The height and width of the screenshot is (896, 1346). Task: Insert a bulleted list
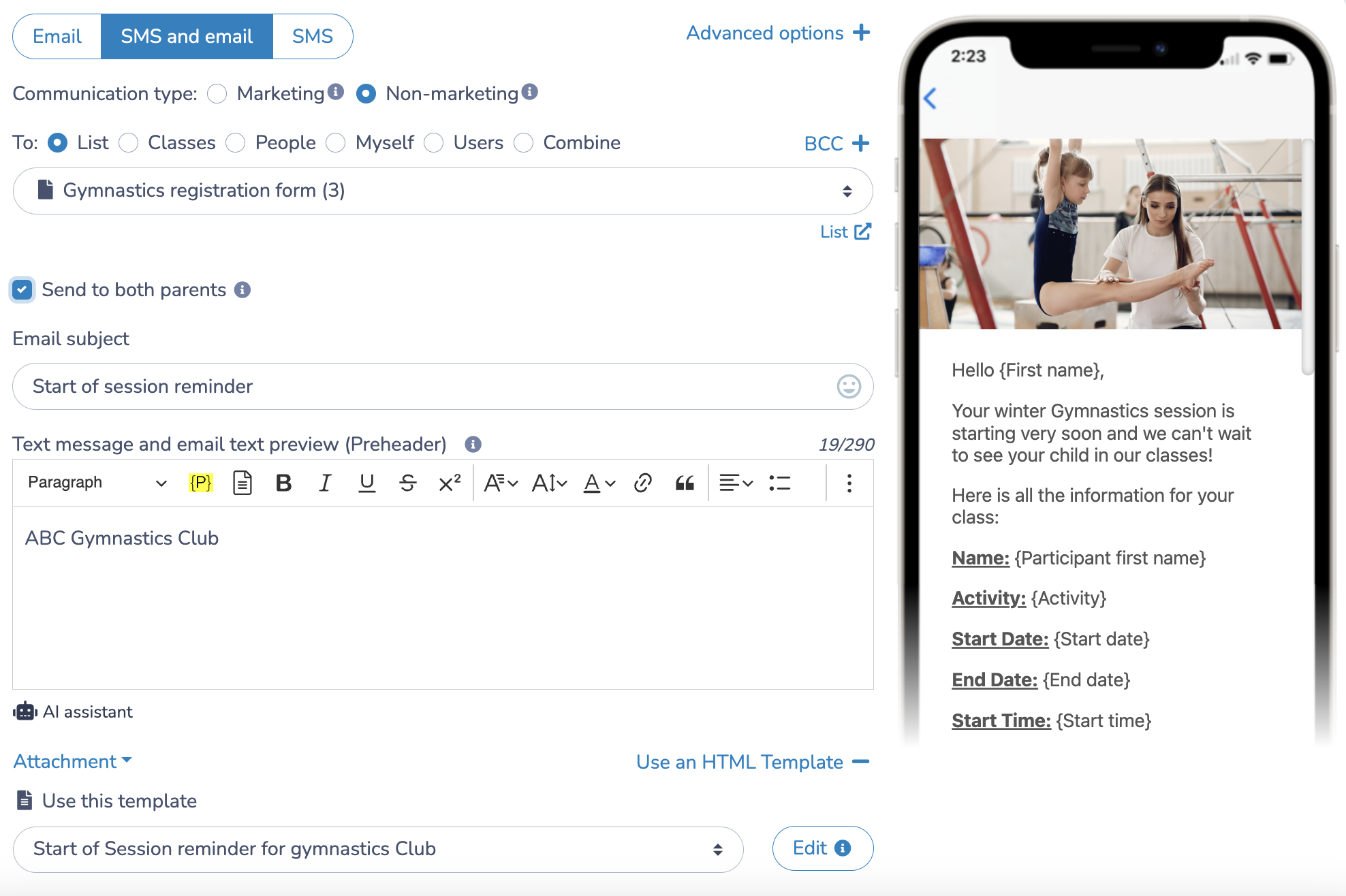pos(780,483)
